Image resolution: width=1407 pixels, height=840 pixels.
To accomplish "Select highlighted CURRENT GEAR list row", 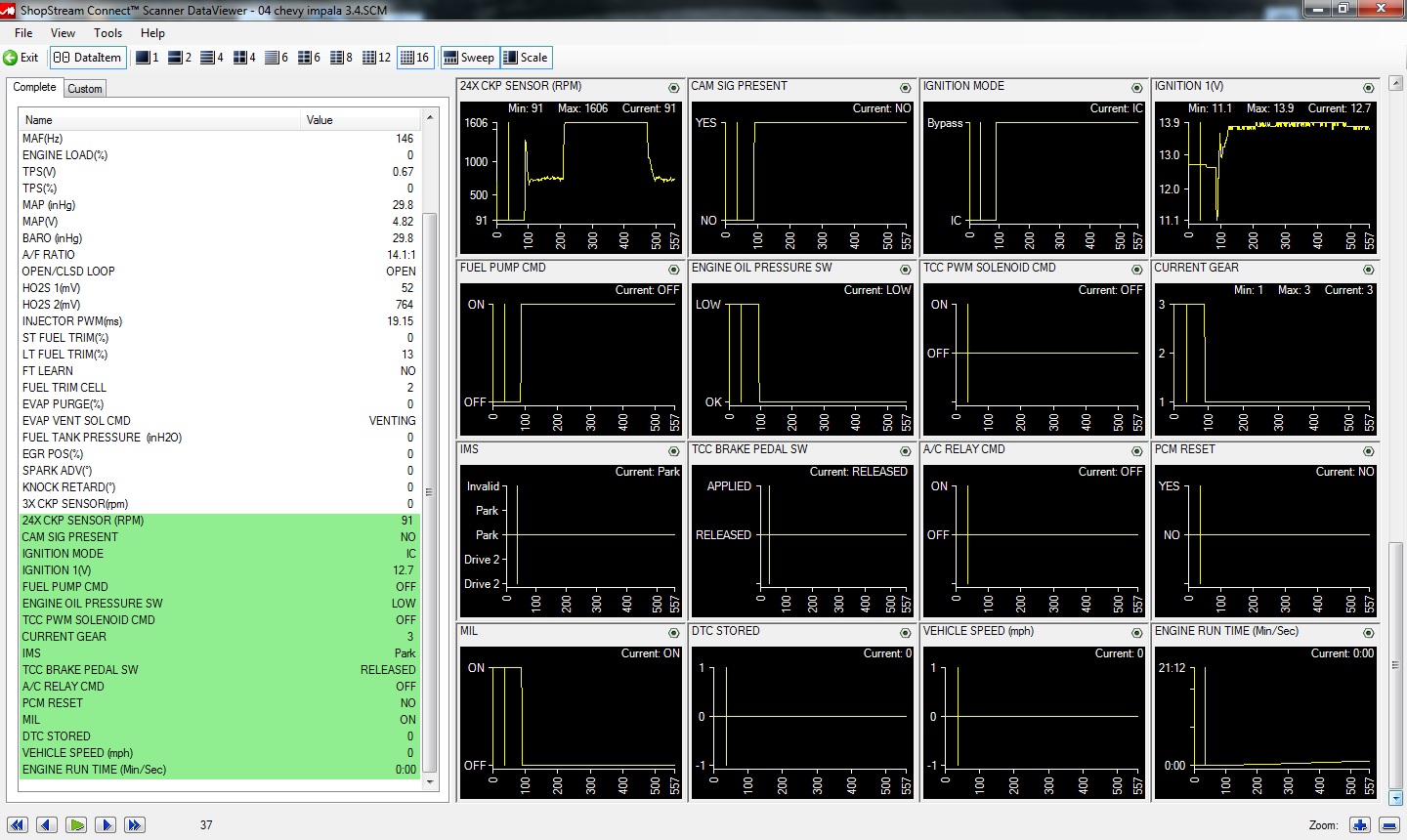I will (x=220, y=637).
